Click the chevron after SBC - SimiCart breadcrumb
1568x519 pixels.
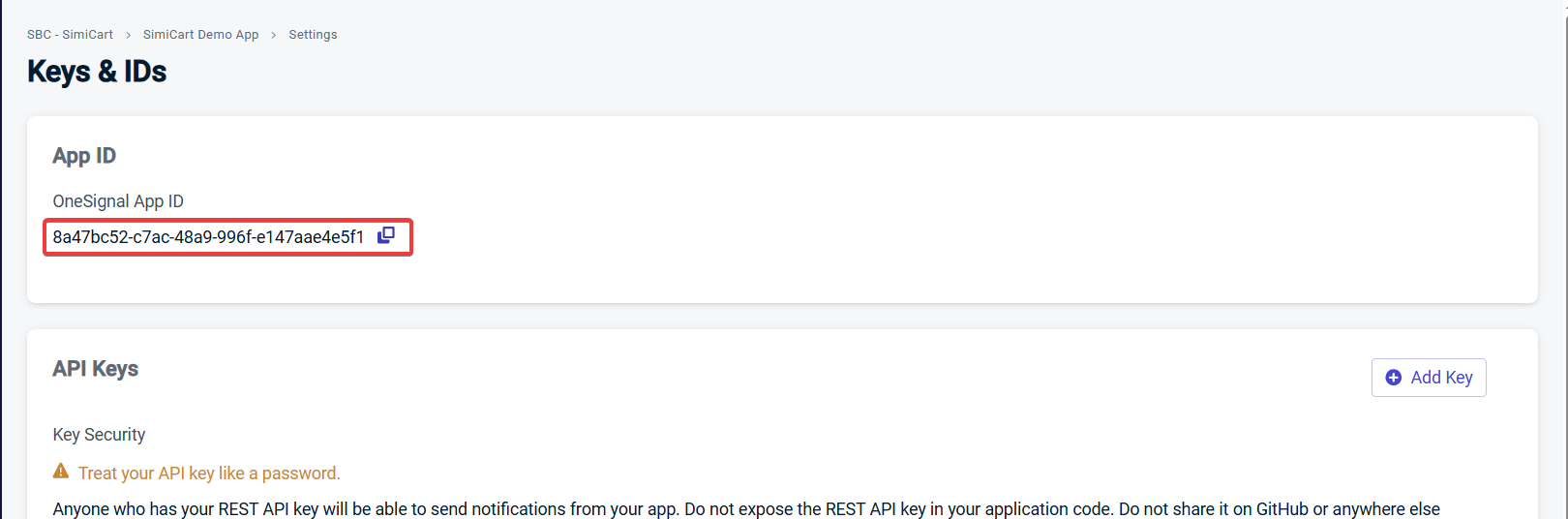pyautogui.click(x=128, y=35)
